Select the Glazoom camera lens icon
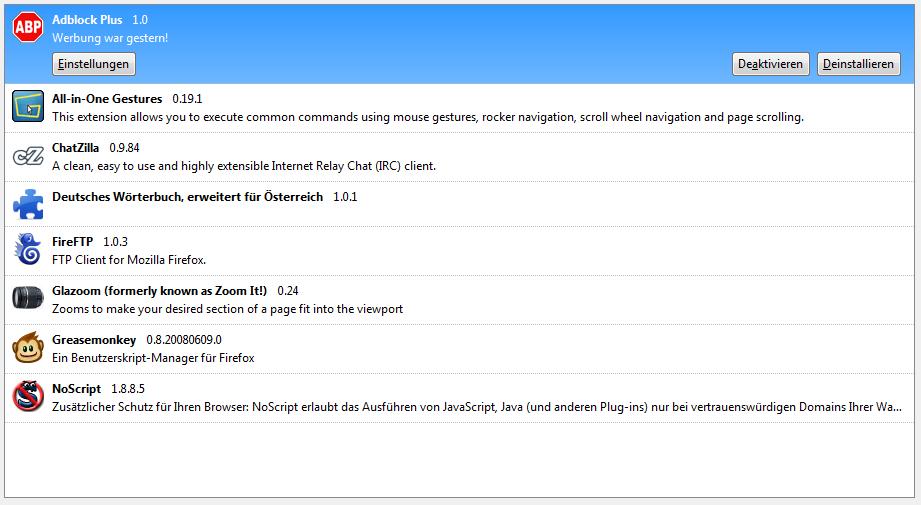The width and height of the screenshot is (921, 505). click(x=28, y=298)
